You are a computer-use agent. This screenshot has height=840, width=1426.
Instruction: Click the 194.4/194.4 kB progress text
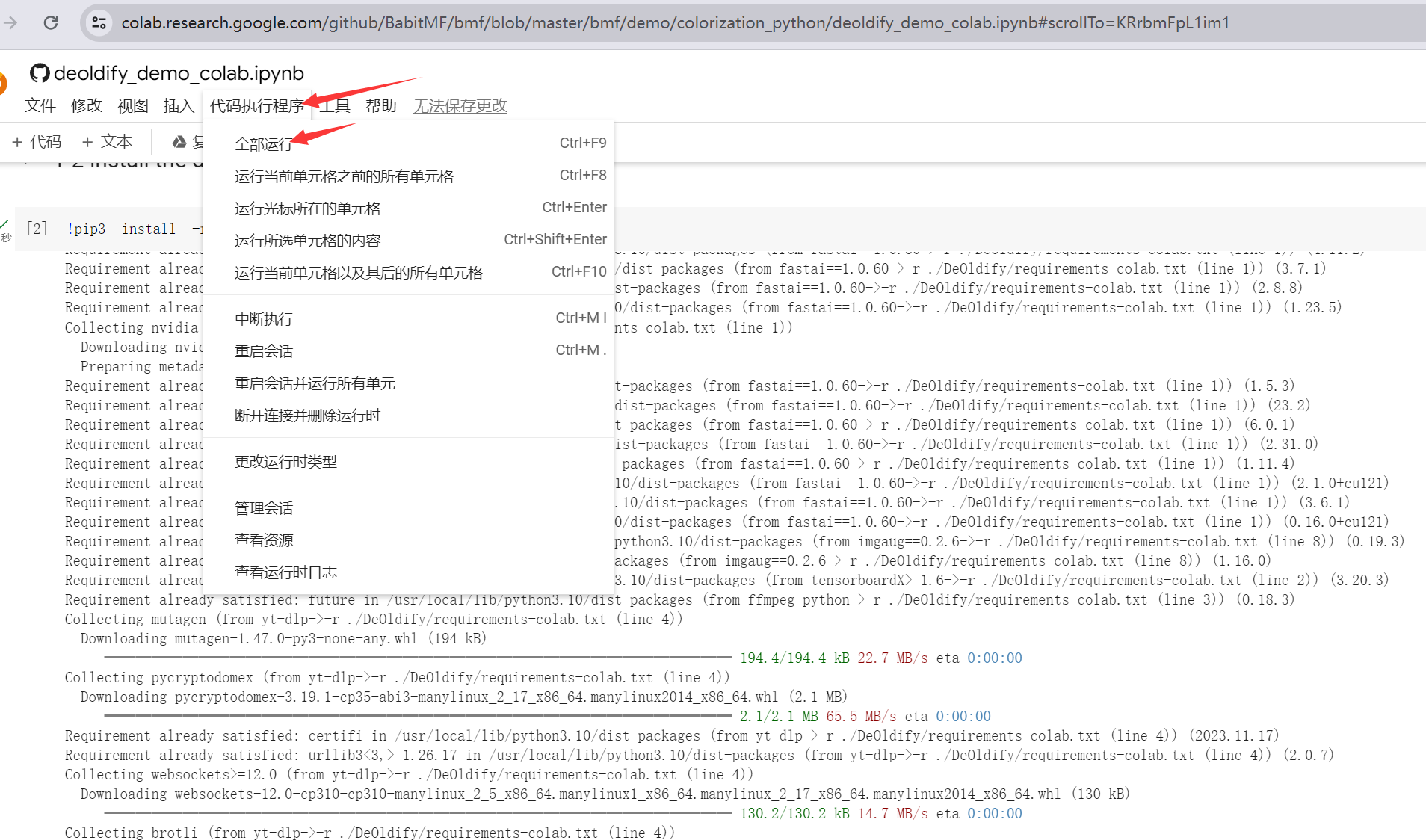794,658
